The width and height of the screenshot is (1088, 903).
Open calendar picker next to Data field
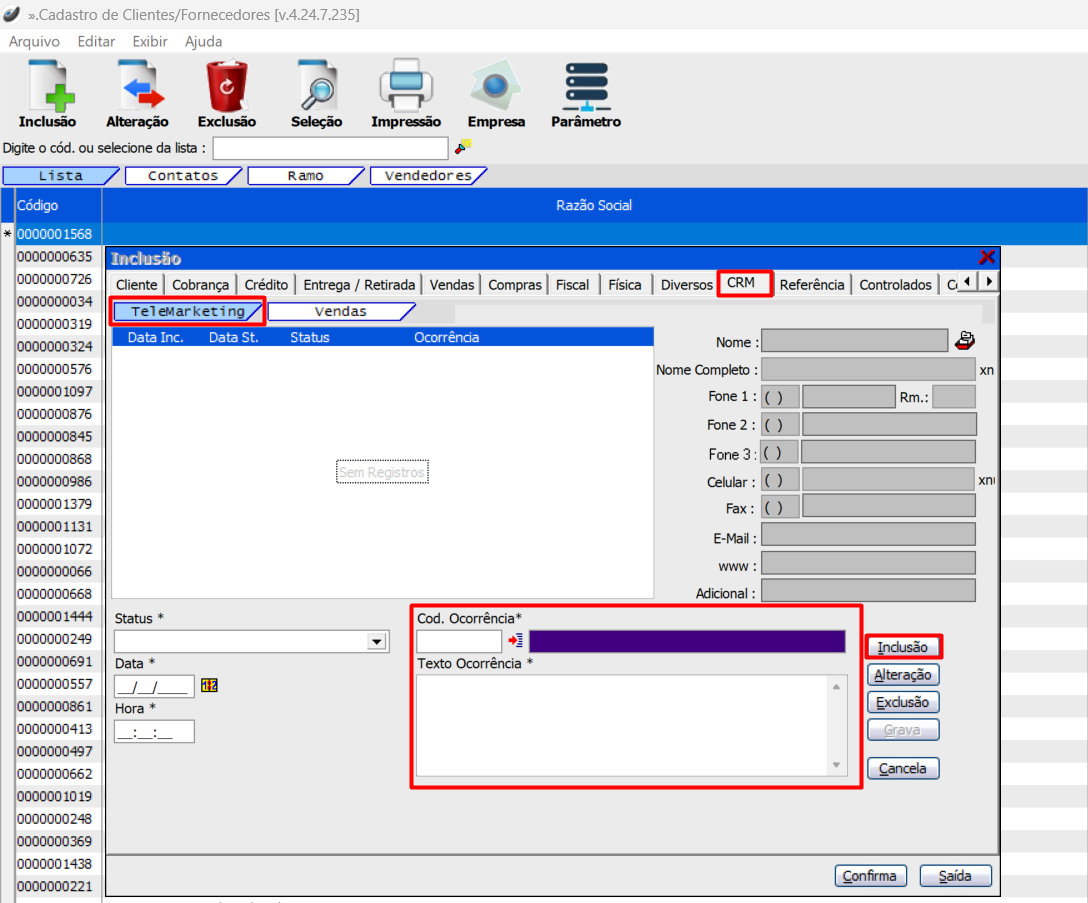[x=209, y=686]
